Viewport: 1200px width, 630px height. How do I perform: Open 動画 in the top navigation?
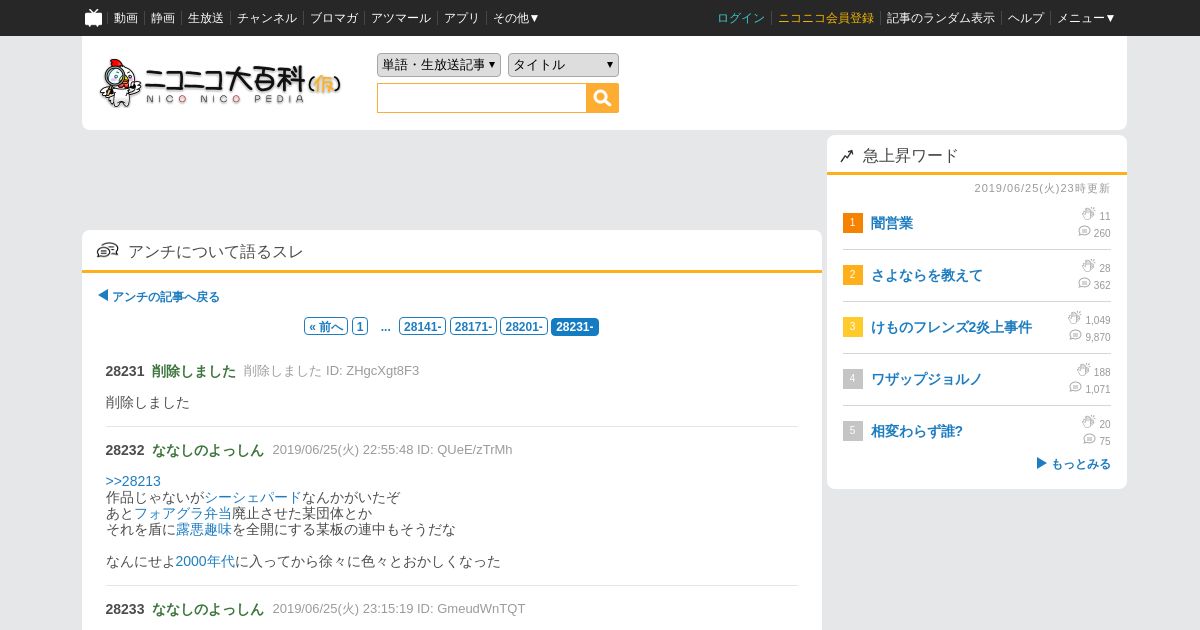point(126,18)
